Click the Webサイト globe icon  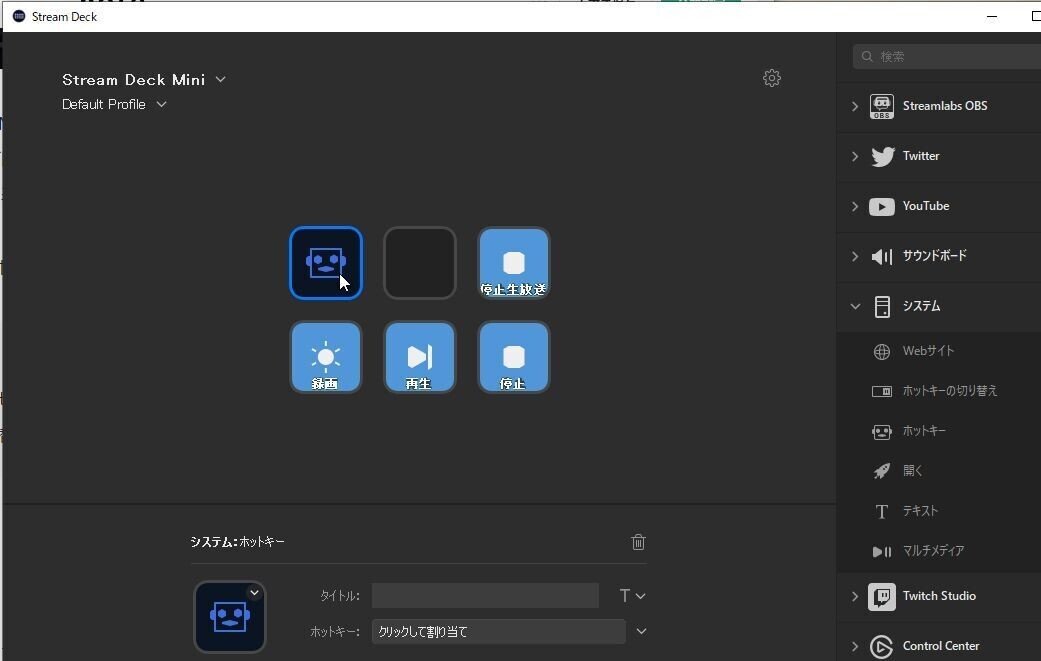point(882,351)
